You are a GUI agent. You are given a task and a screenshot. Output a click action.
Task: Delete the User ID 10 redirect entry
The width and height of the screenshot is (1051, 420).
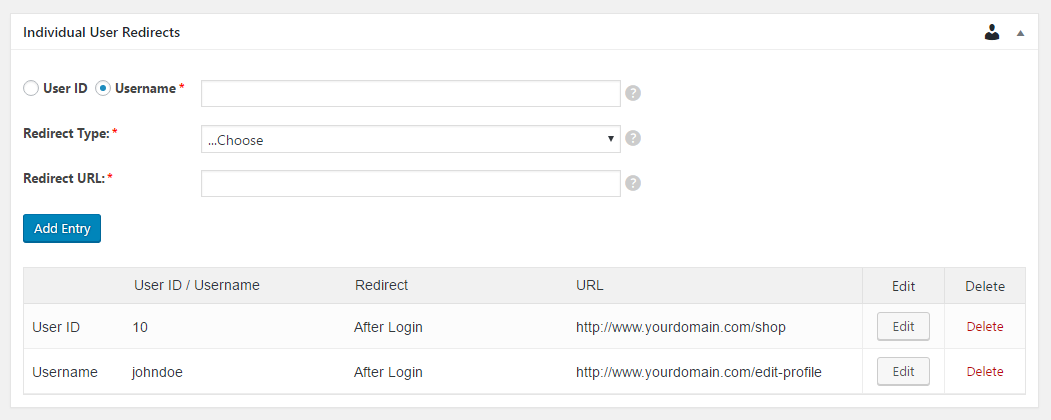click(985, 327)
